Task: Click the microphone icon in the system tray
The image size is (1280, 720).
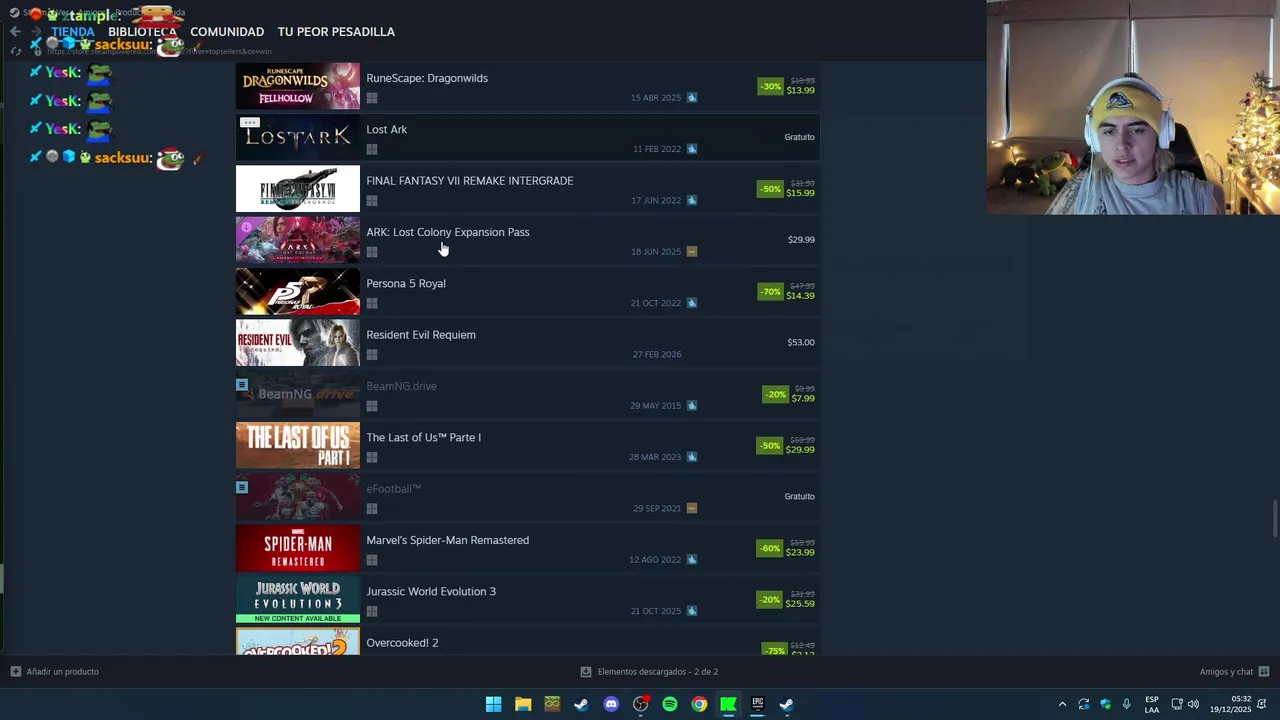Action: click(x=1127, y=704)
